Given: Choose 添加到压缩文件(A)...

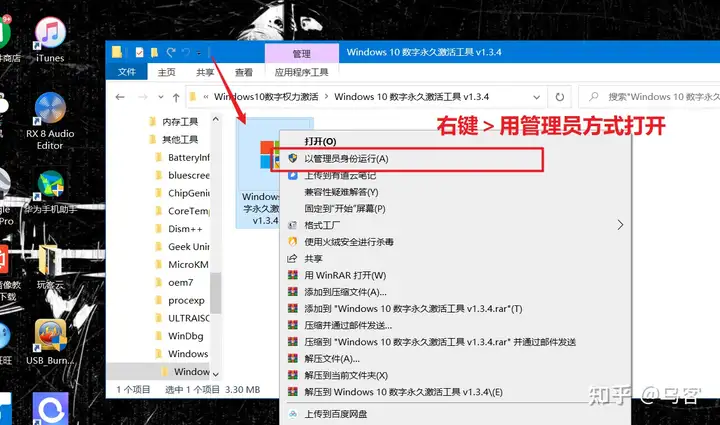Looking at the screenshot, I should coord(345,292).
